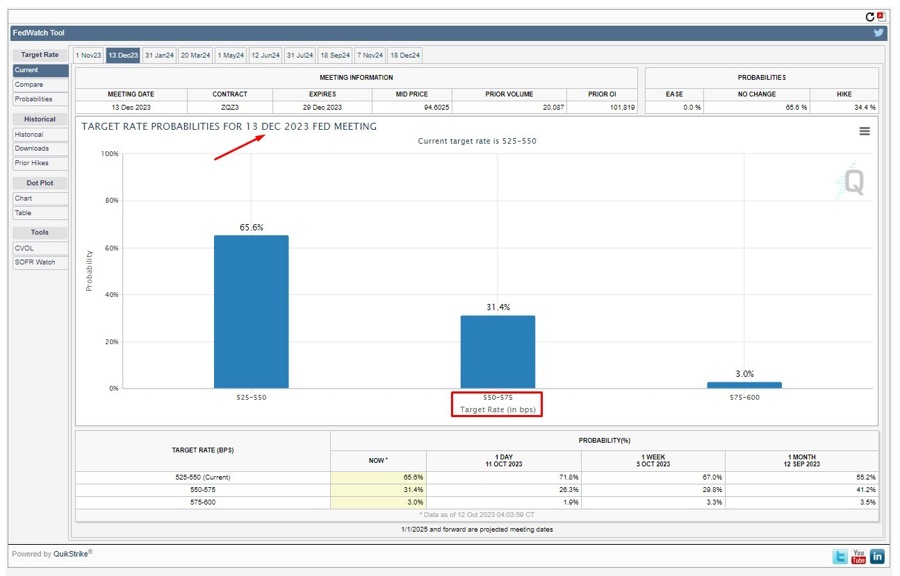Click the 3.0% bar for 575-600
Viewport: 900px width, 576px height.
pyautogui.click(x=744, y=385)
